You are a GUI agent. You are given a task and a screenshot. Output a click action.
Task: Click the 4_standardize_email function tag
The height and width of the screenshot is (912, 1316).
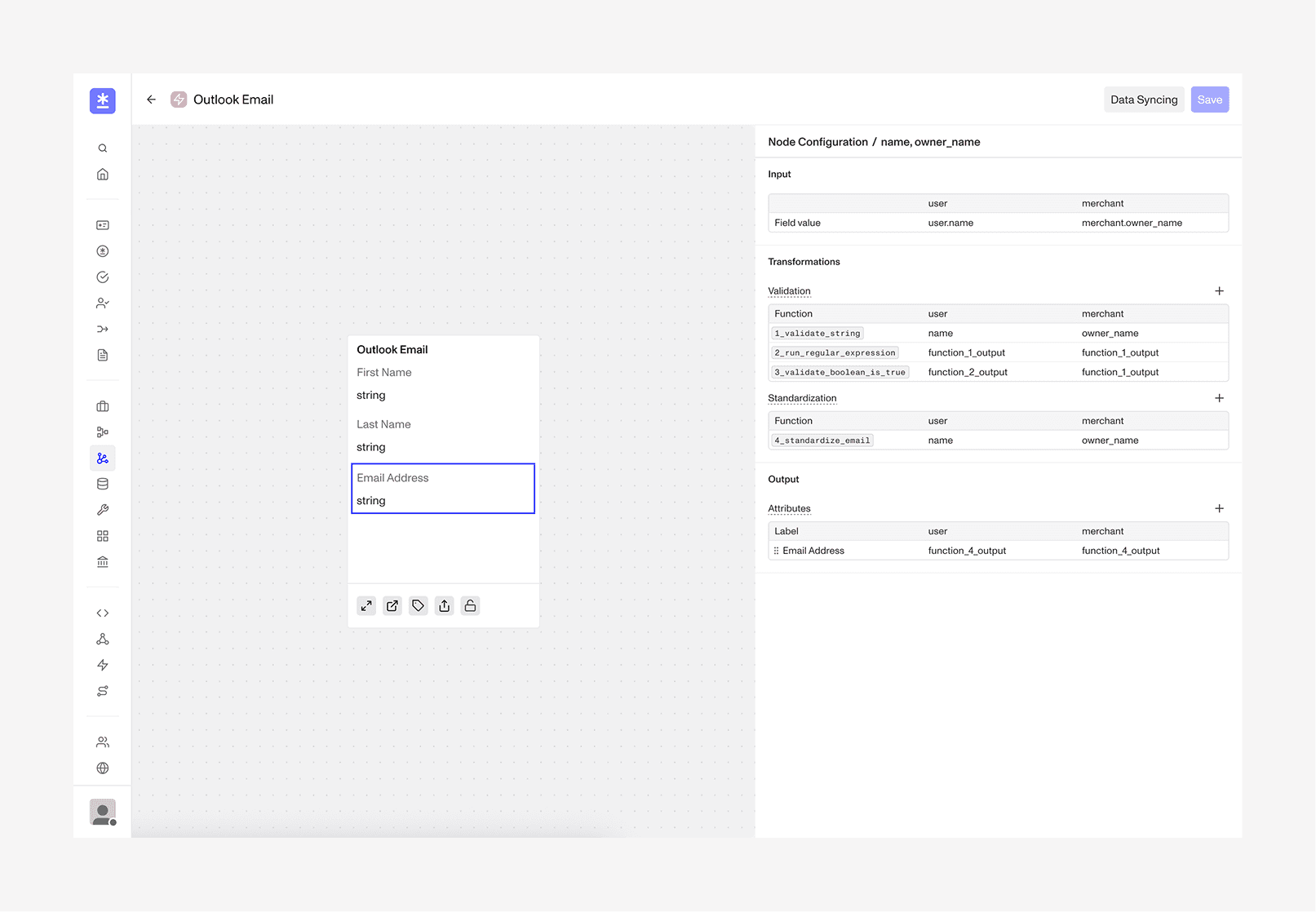point(822,441)
